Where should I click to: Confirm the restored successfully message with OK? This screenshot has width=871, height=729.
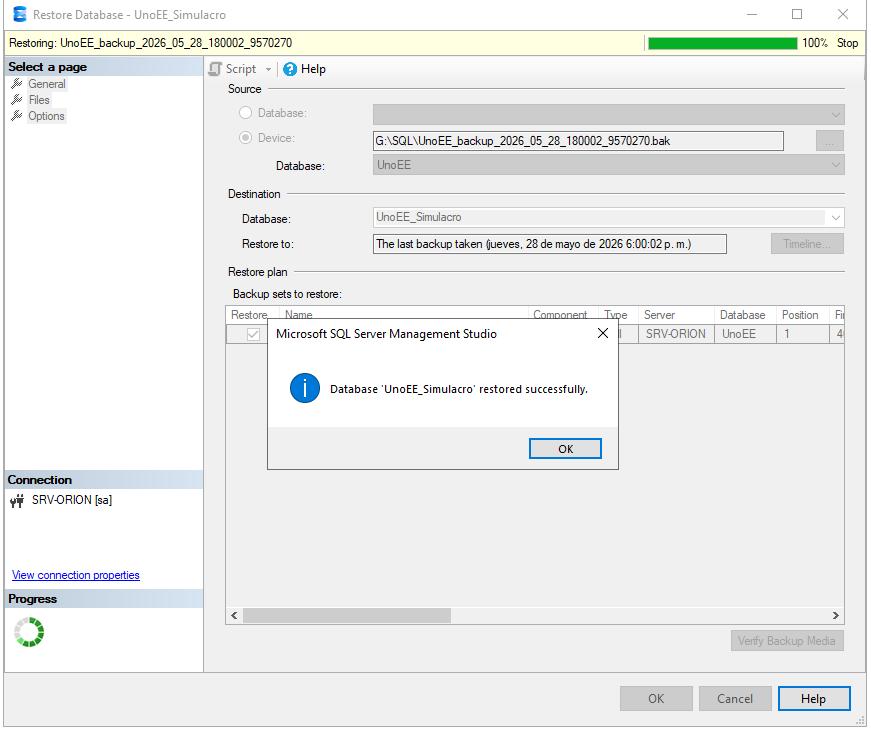point(565,449)
